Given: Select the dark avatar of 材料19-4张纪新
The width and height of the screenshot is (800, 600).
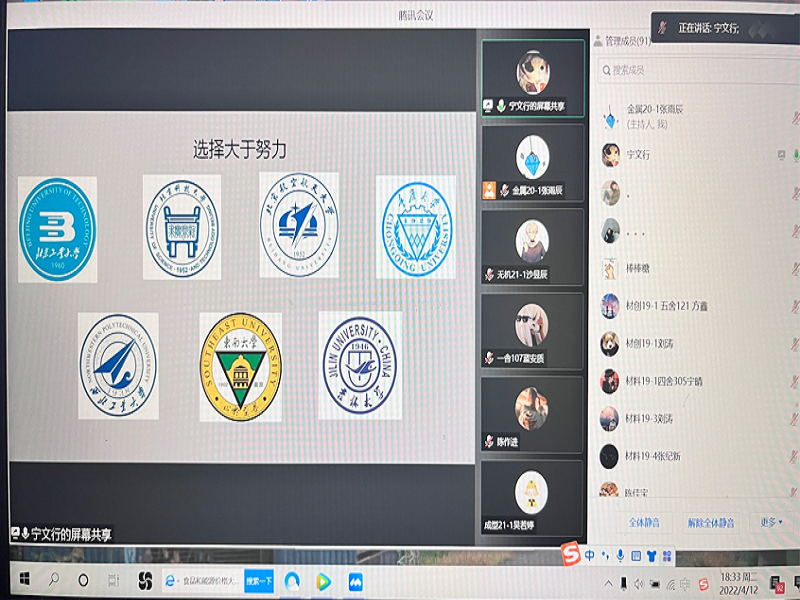Looking at the screenshot, I should pyautogui.click(x=609, y=456).
